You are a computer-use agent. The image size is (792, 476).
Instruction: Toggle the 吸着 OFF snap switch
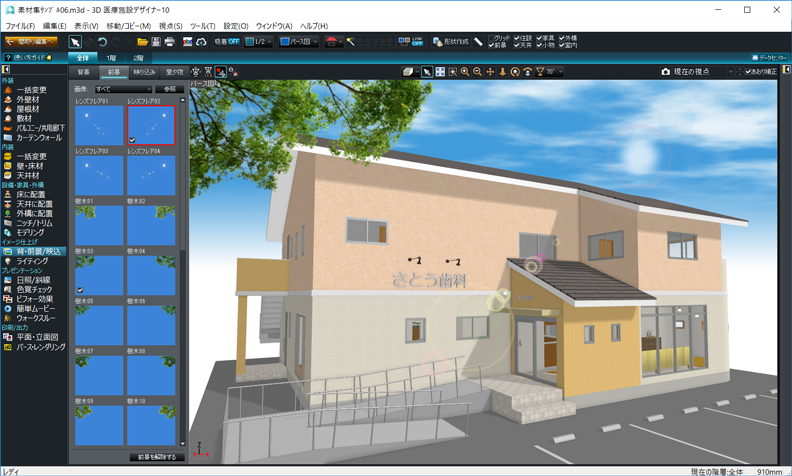click(x=226, y=41)
